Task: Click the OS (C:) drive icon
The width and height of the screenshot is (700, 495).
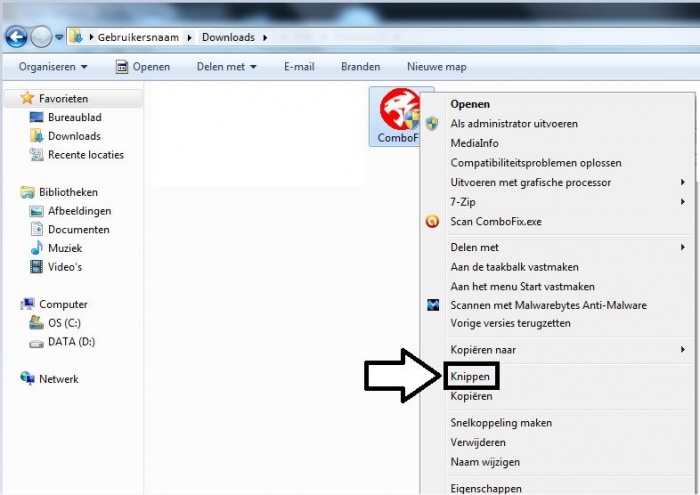Action: click(36, 322)
